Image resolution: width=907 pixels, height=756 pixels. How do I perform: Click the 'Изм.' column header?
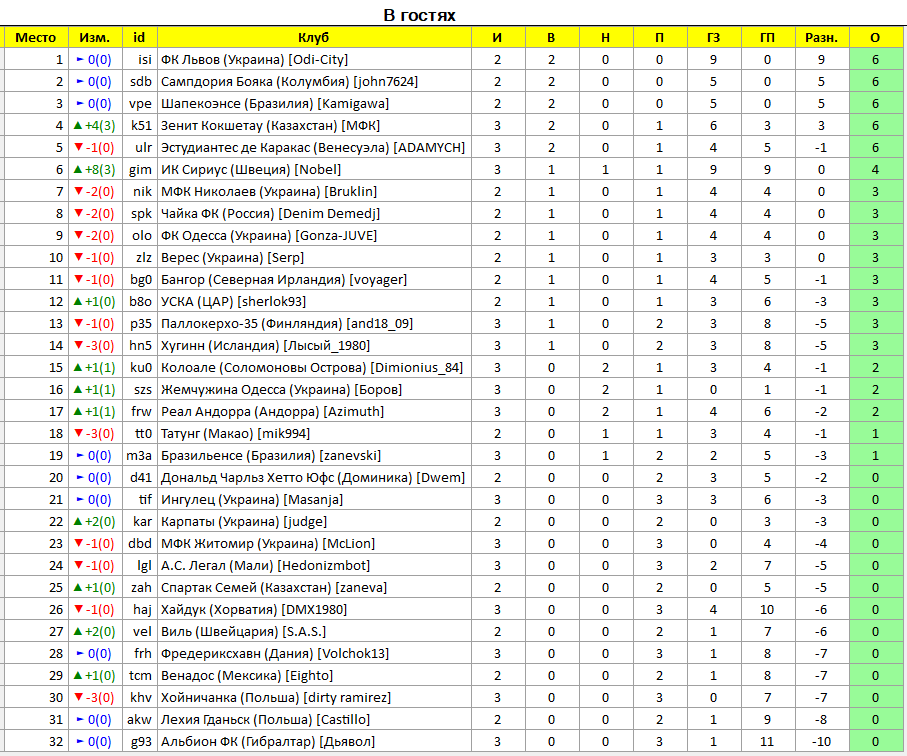point(95,38)
